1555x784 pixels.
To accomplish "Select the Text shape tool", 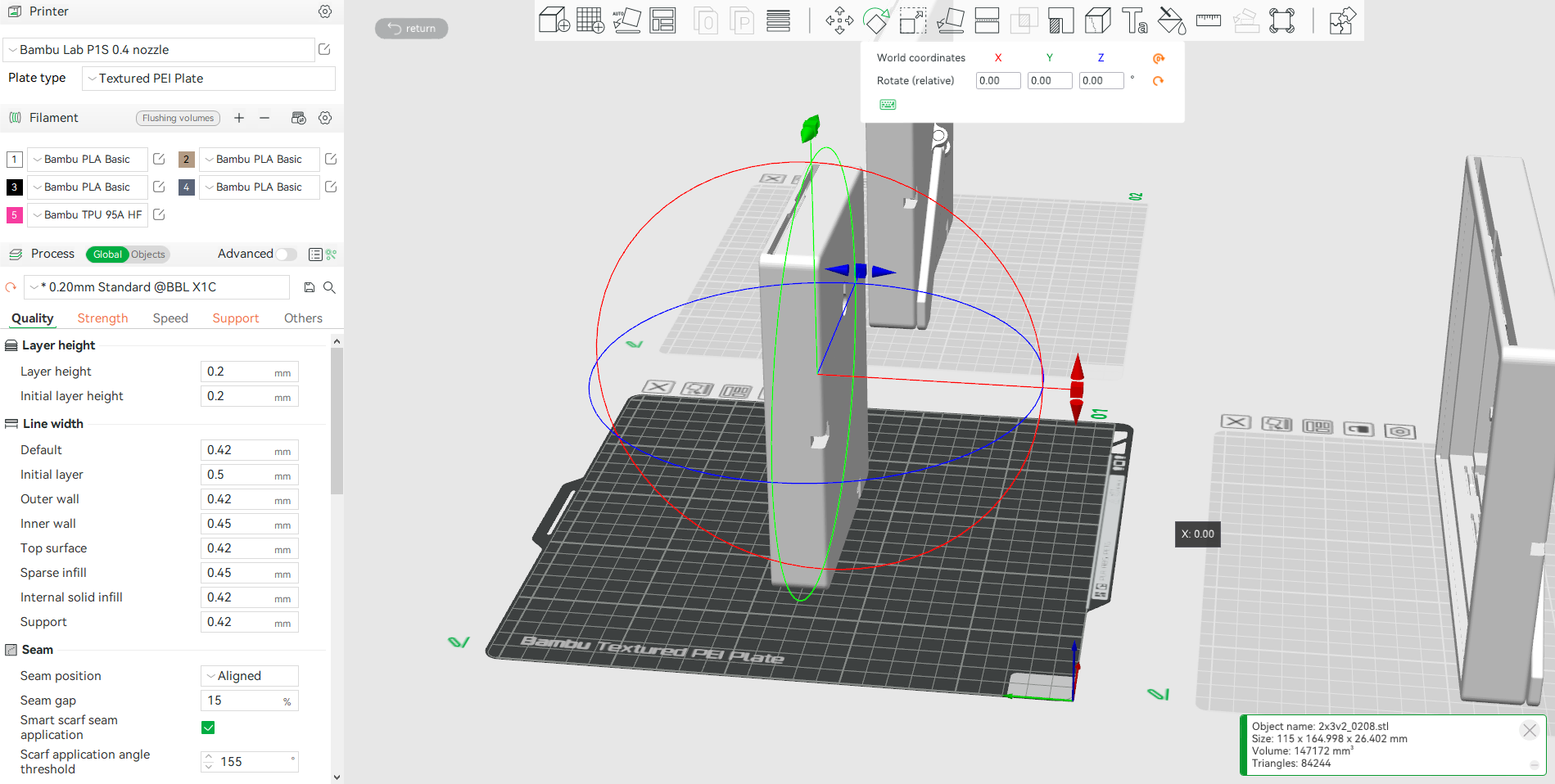I will pos(1134,20).
